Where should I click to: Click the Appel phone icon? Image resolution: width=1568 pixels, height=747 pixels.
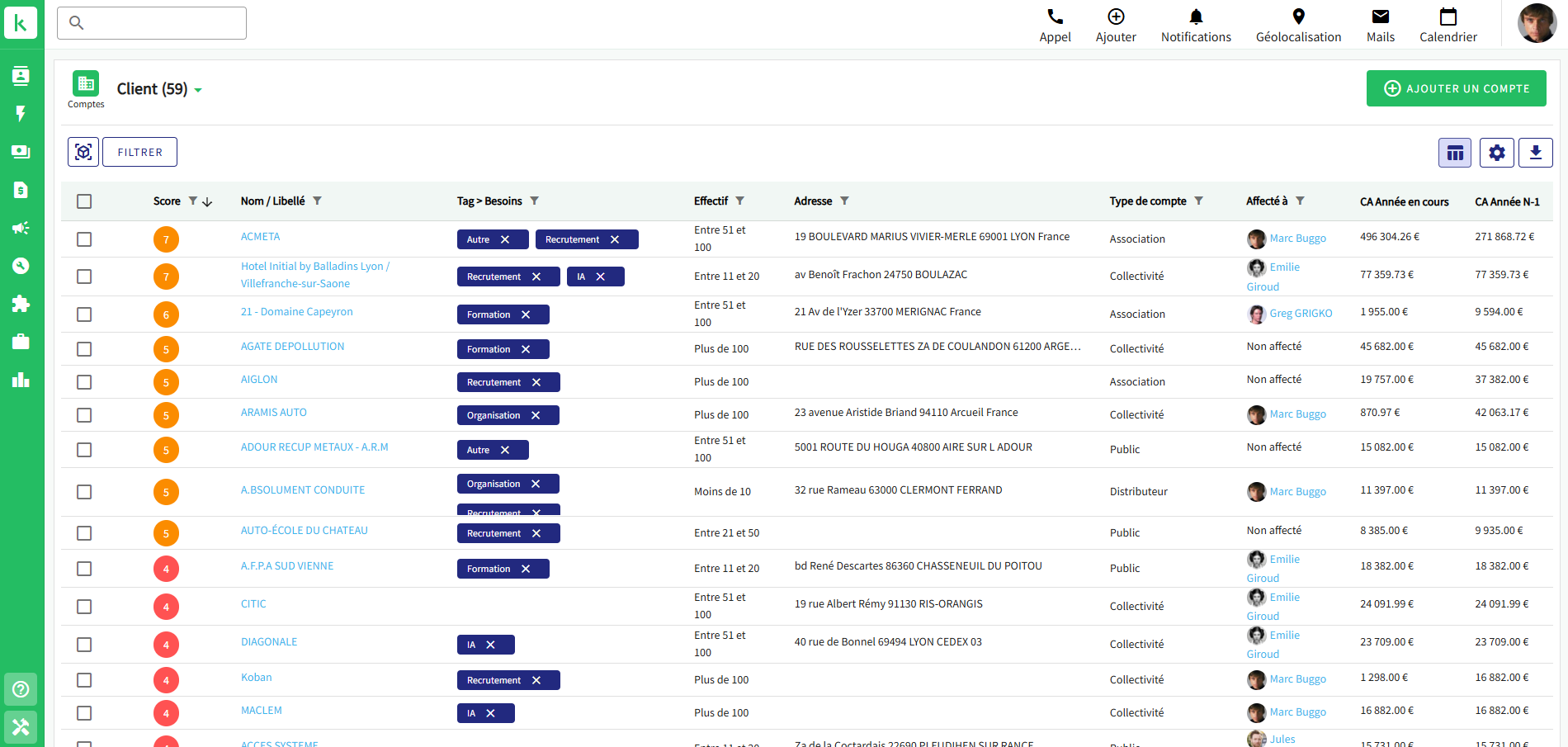click(1055, 17)
